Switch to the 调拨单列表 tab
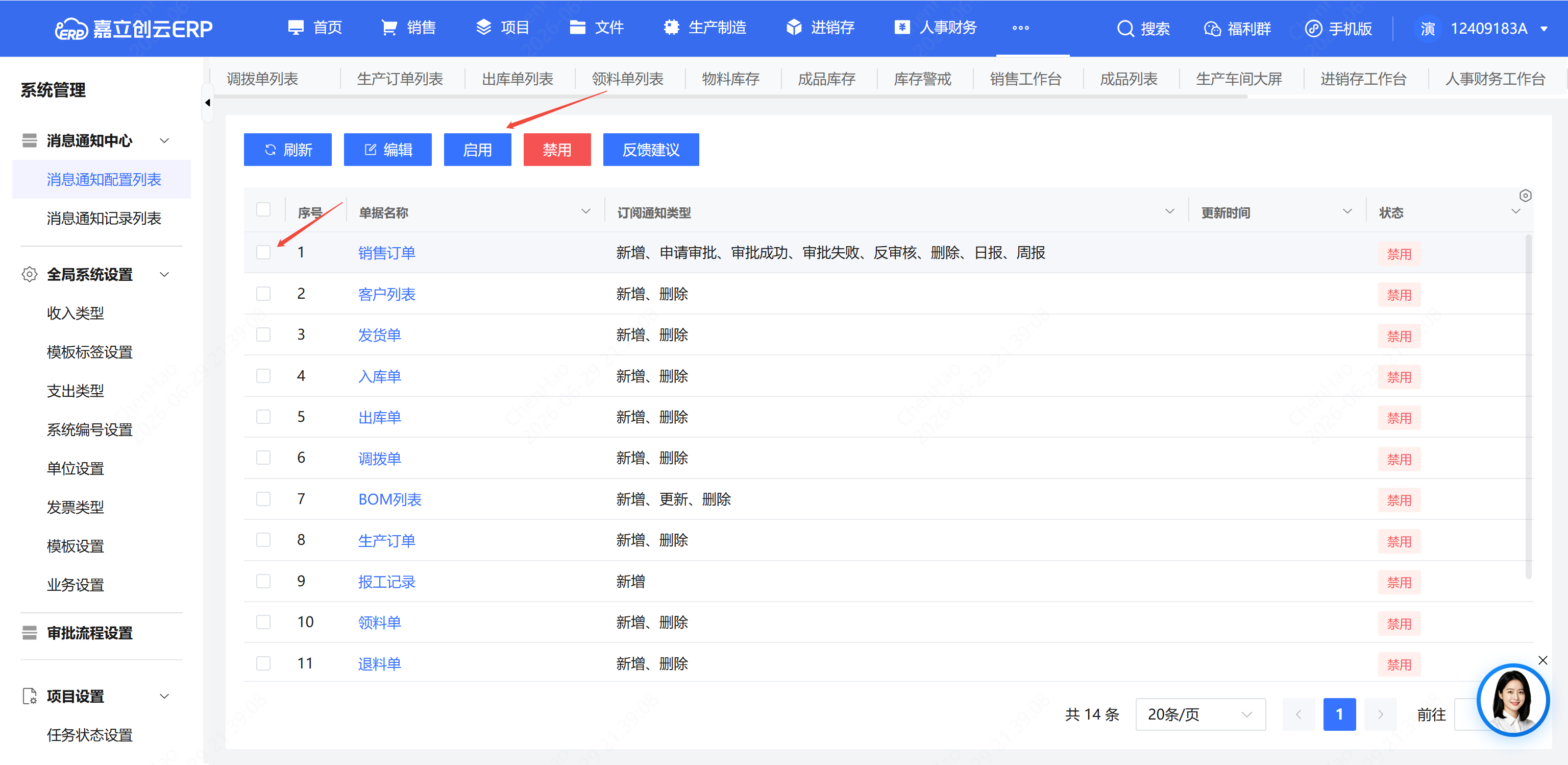Screen dimensions: 1568x765 pos(262,79)
